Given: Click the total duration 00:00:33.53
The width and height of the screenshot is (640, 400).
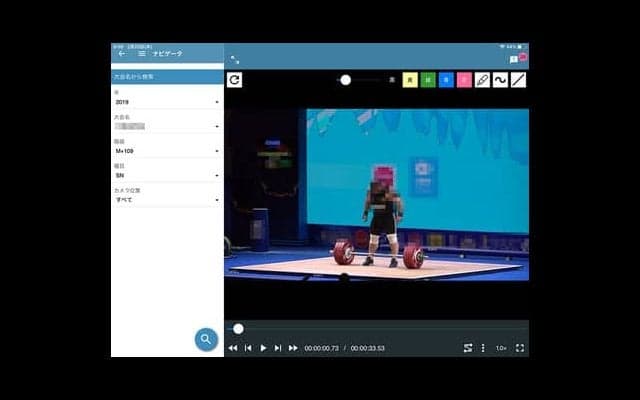Looking at the screenshot, I should 368,349.
